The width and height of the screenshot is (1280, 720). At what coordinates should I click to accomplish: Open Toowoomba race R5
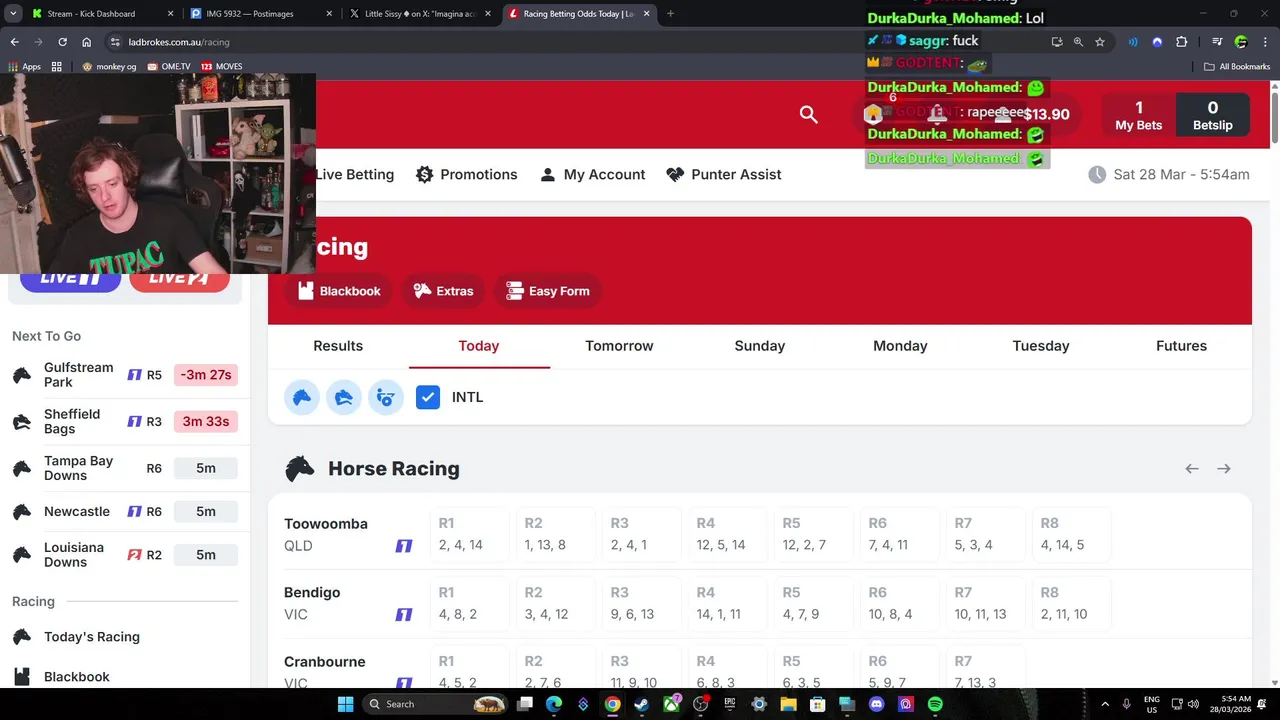pos(813,534)
